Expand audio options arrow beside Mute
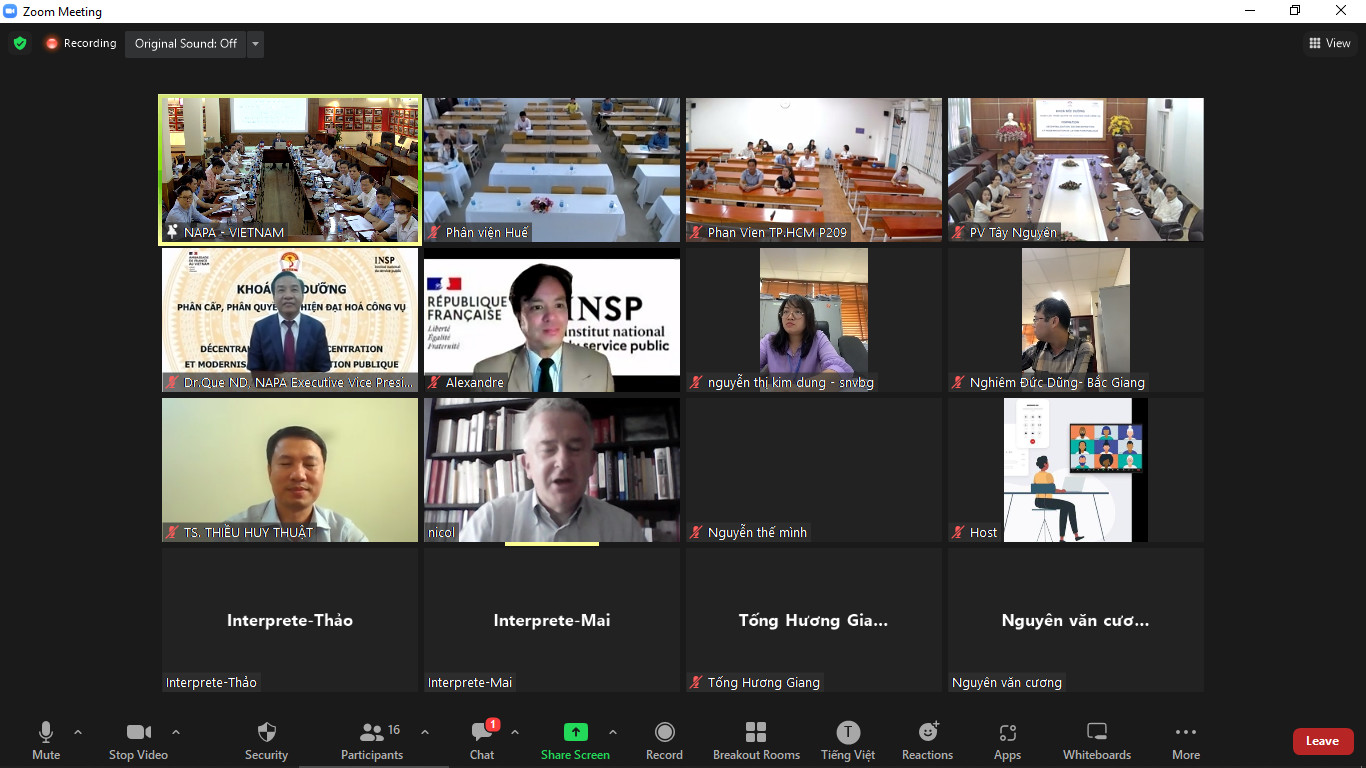 (78, 732)
